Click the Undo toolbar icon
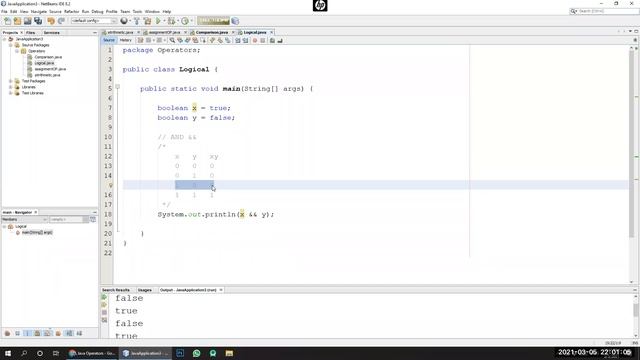This screenshot has height=360, width=640. coord(51,21)
